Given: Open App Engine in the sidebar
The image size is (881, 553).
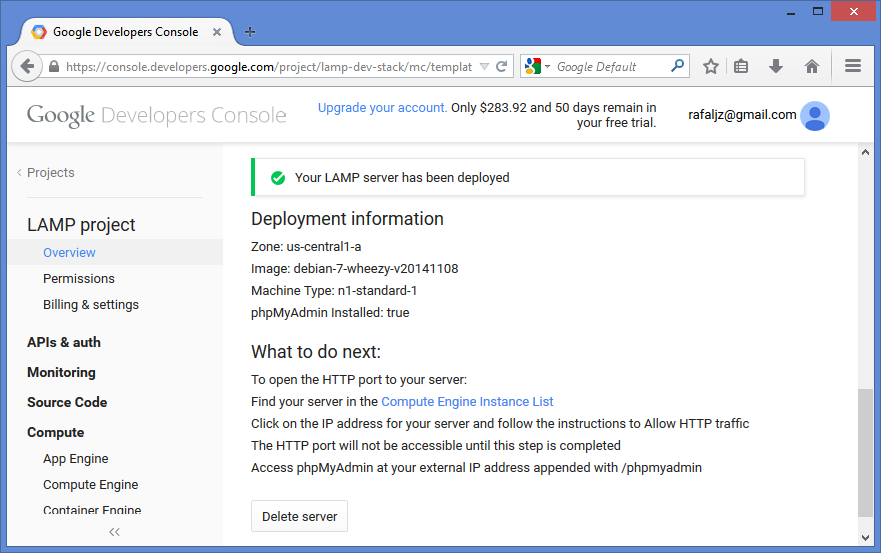Looking at the screenshot, I should 76,459.
